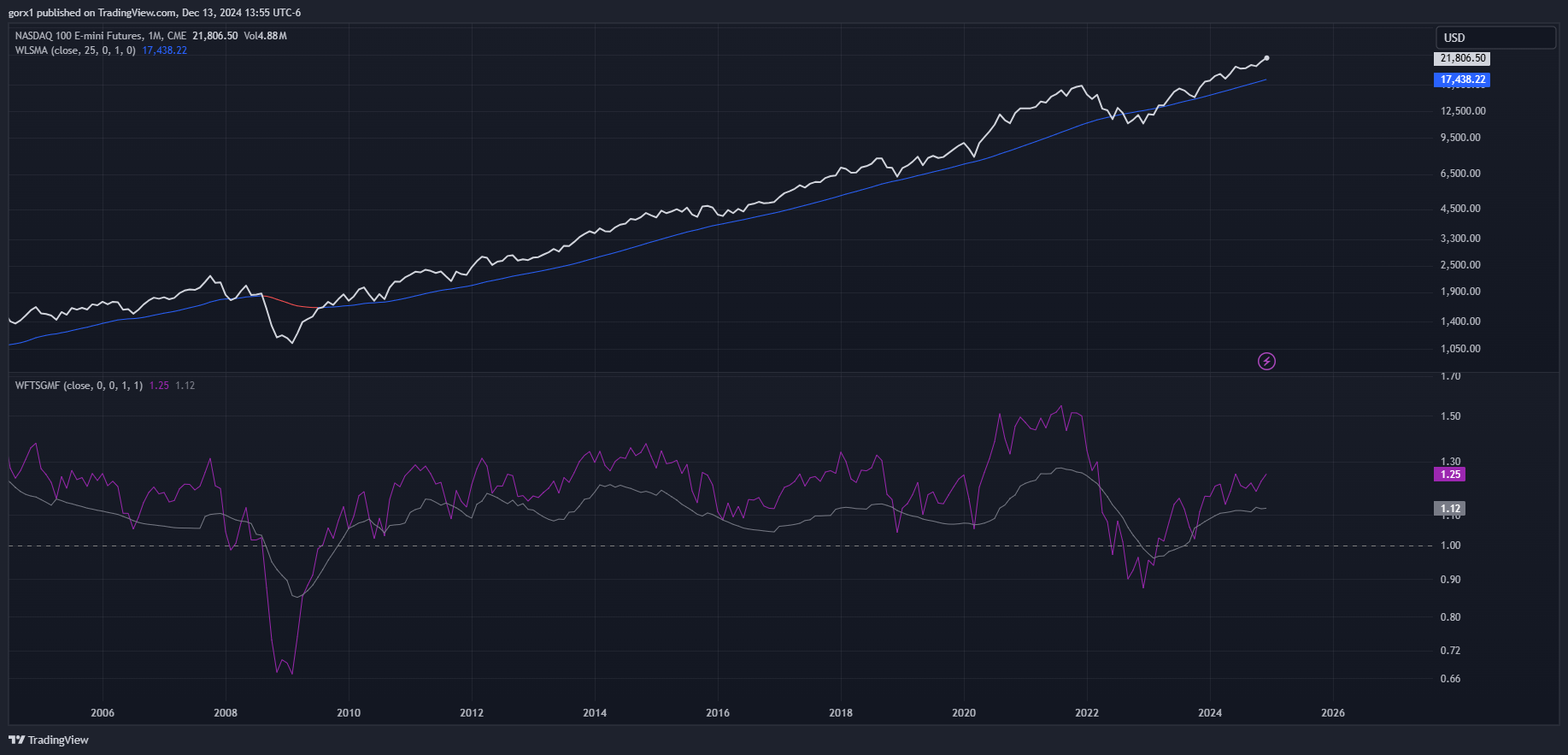Click the blue 17,438.22 WLSMA price label
Viewport: 1568px width, 755px height.
pyautogui.click(x=1463, y=80)
